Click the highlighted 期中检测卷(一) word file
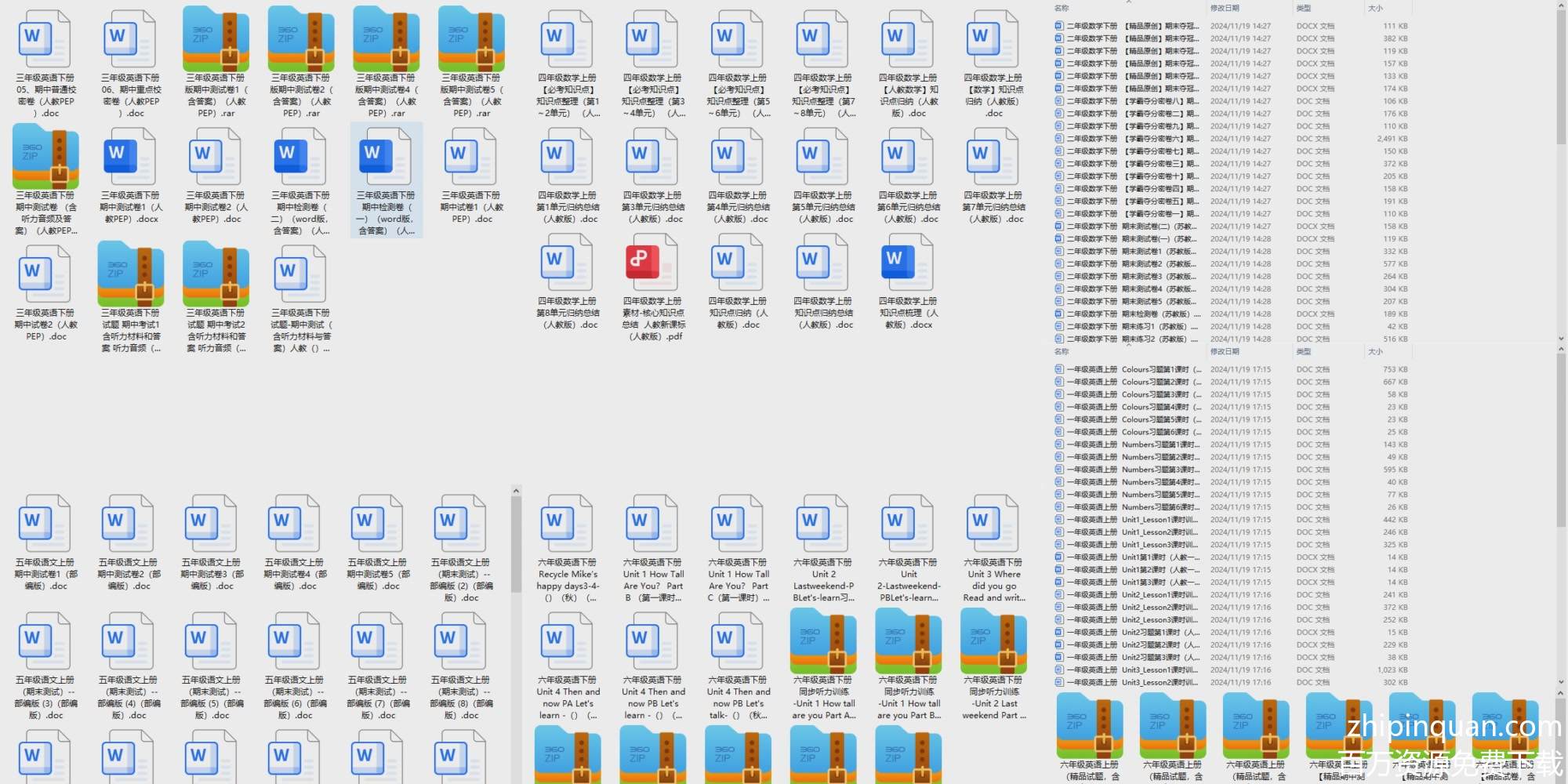Image resolution: width=1568 pixels, height=784 pixels. click(386, 158)
